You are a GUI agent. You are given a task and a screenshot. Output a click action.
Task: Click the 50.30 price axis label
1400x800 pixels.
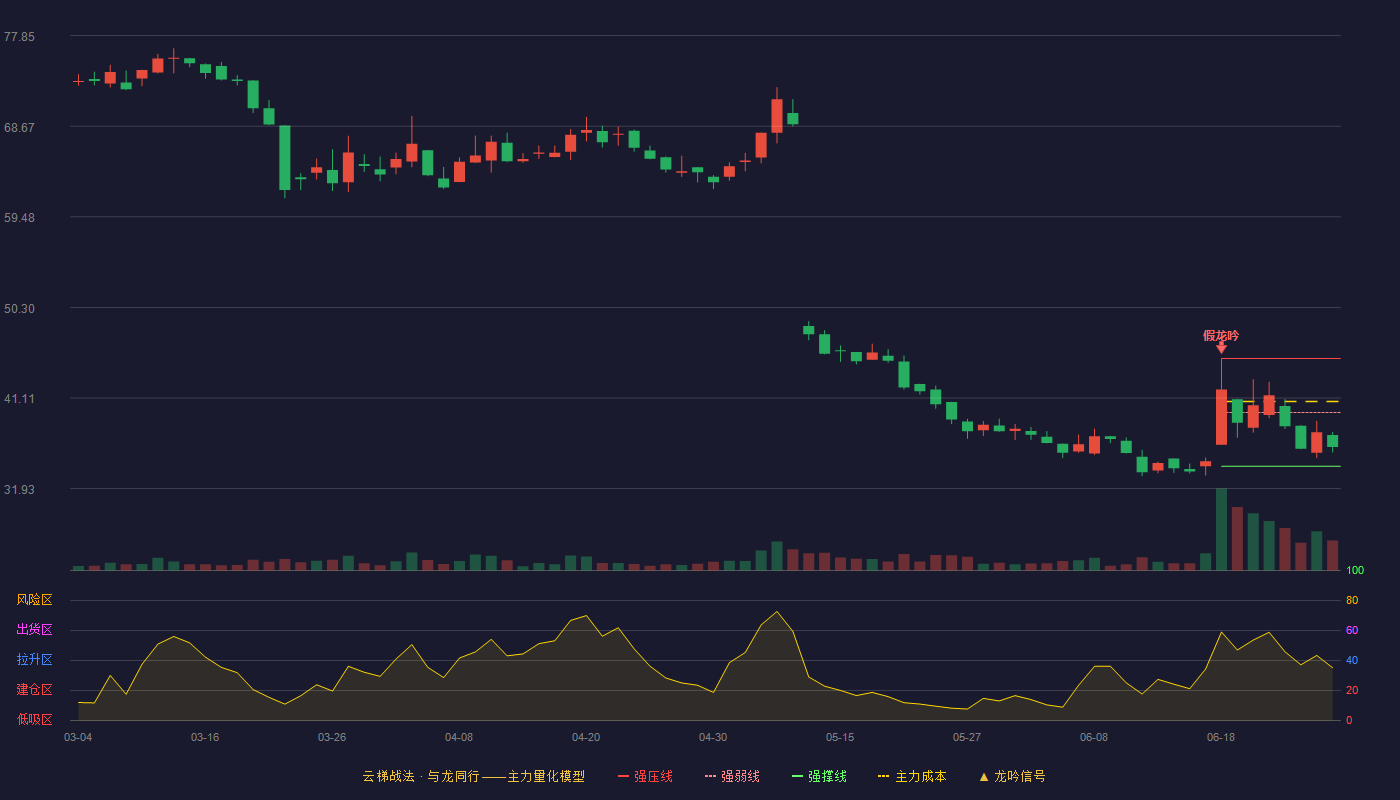coord(19,309)
